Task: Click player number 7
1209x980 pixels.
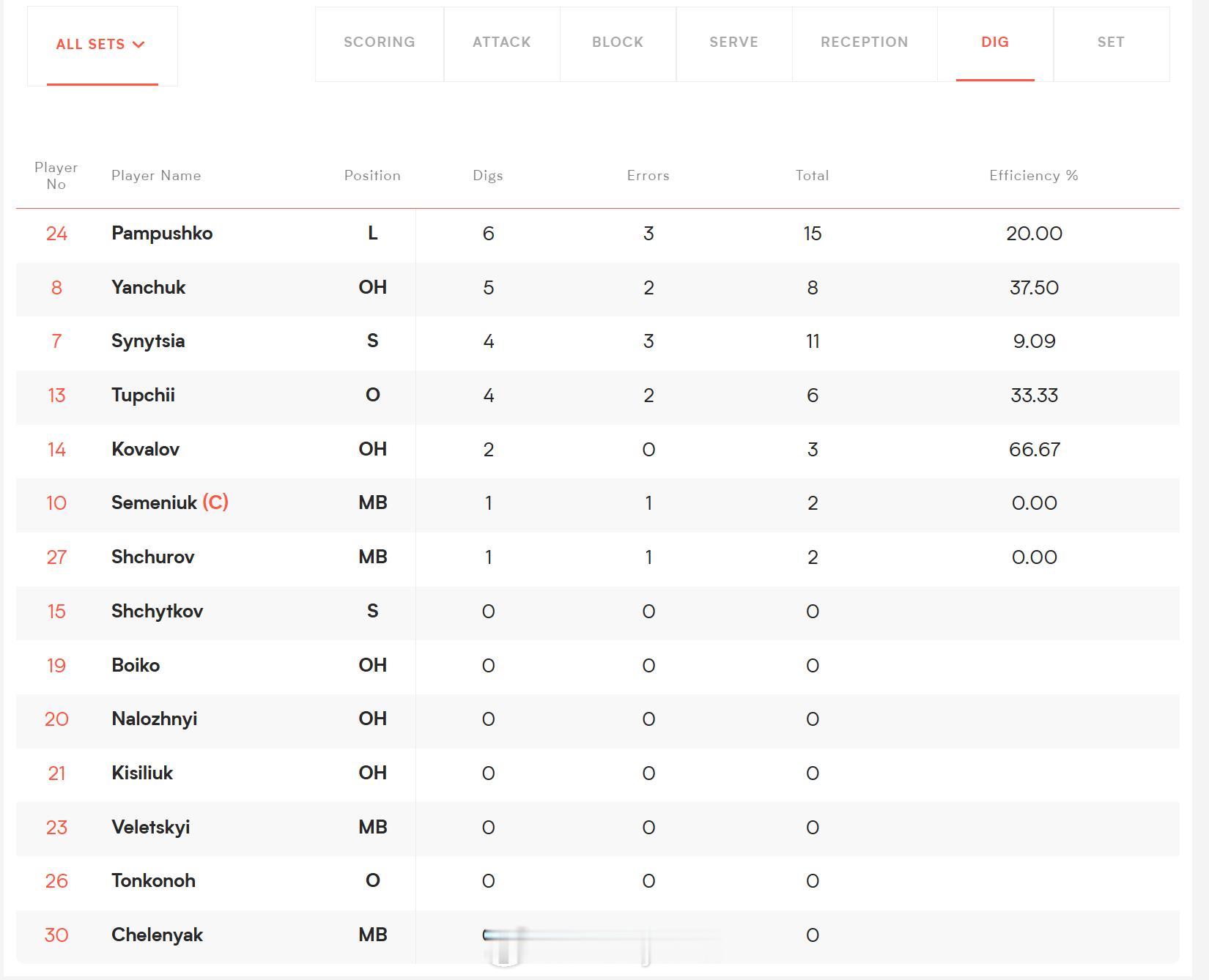Action: pos(56,341)
